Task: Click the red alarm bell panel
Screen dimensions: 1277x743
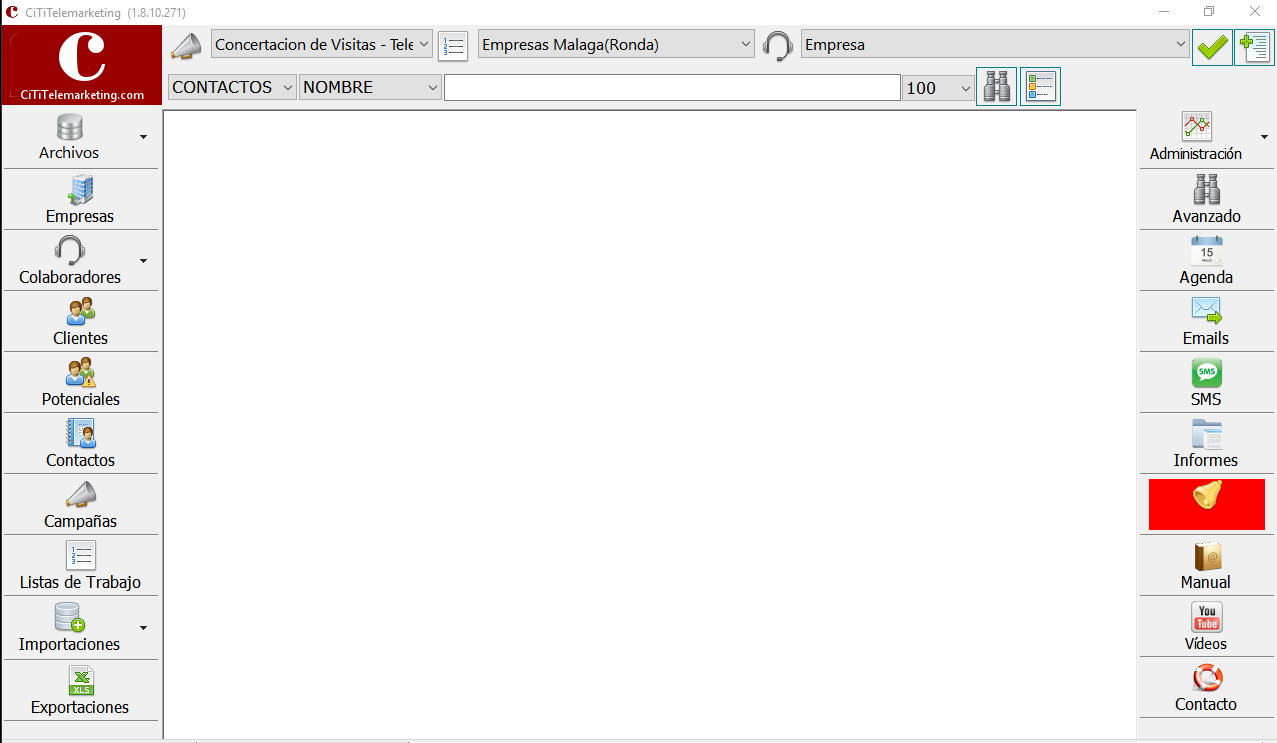Action: pos(1207,504)
